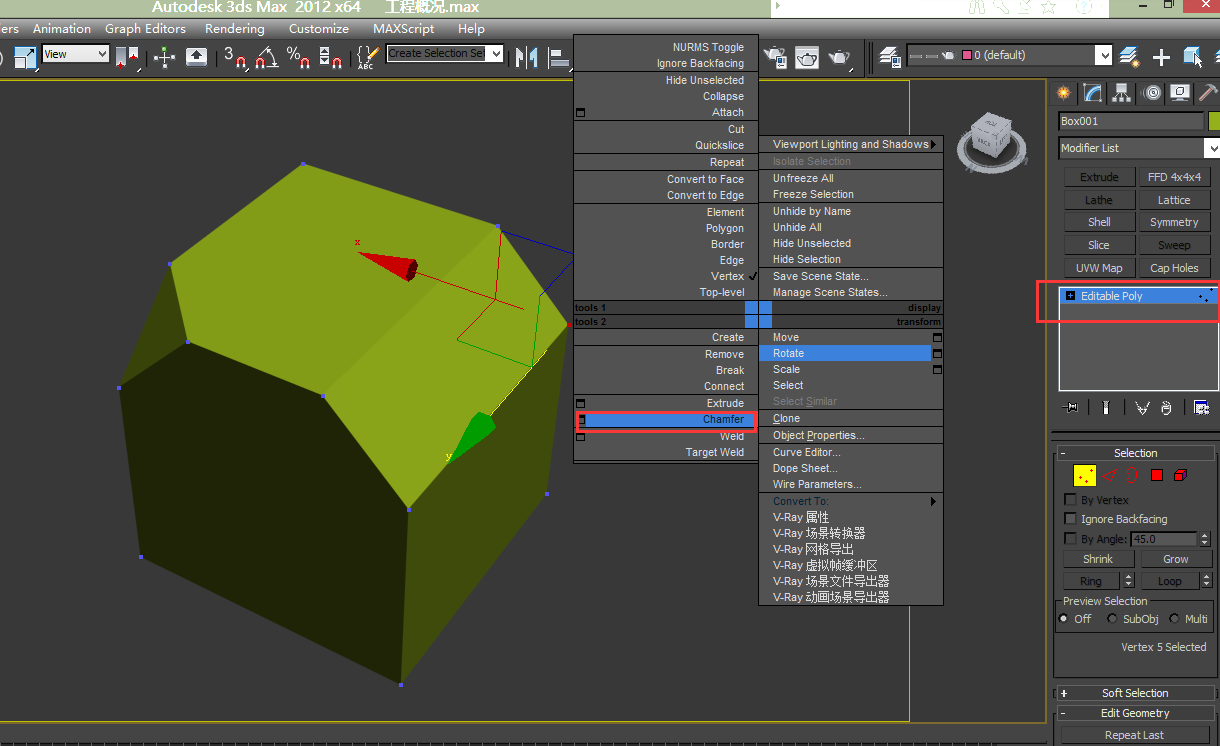
Task: Click the Mirror tool icon
Action: coord(526,57)
